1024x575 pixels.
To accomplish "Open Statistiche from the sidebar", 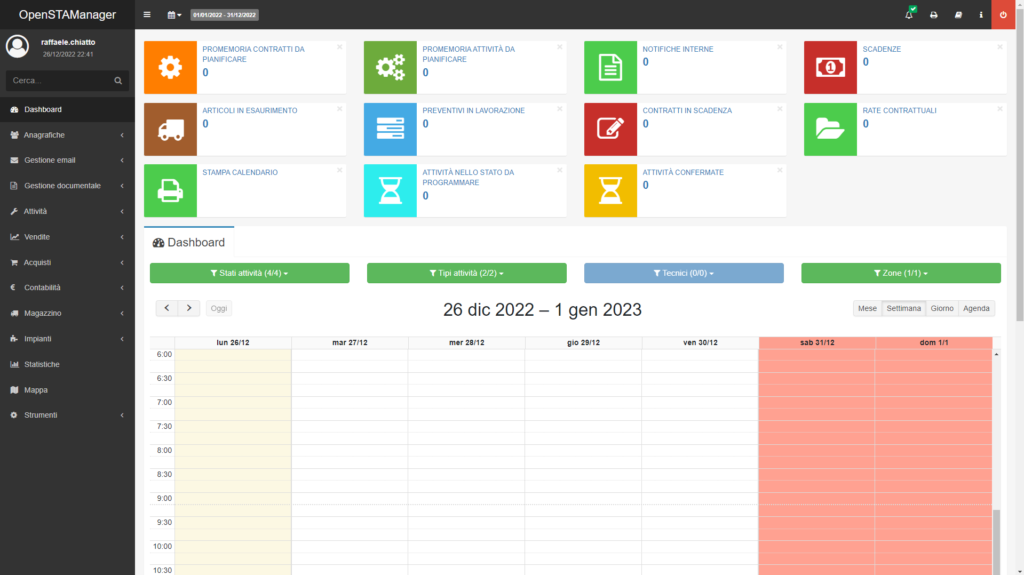I will click(x=42, y=364).
